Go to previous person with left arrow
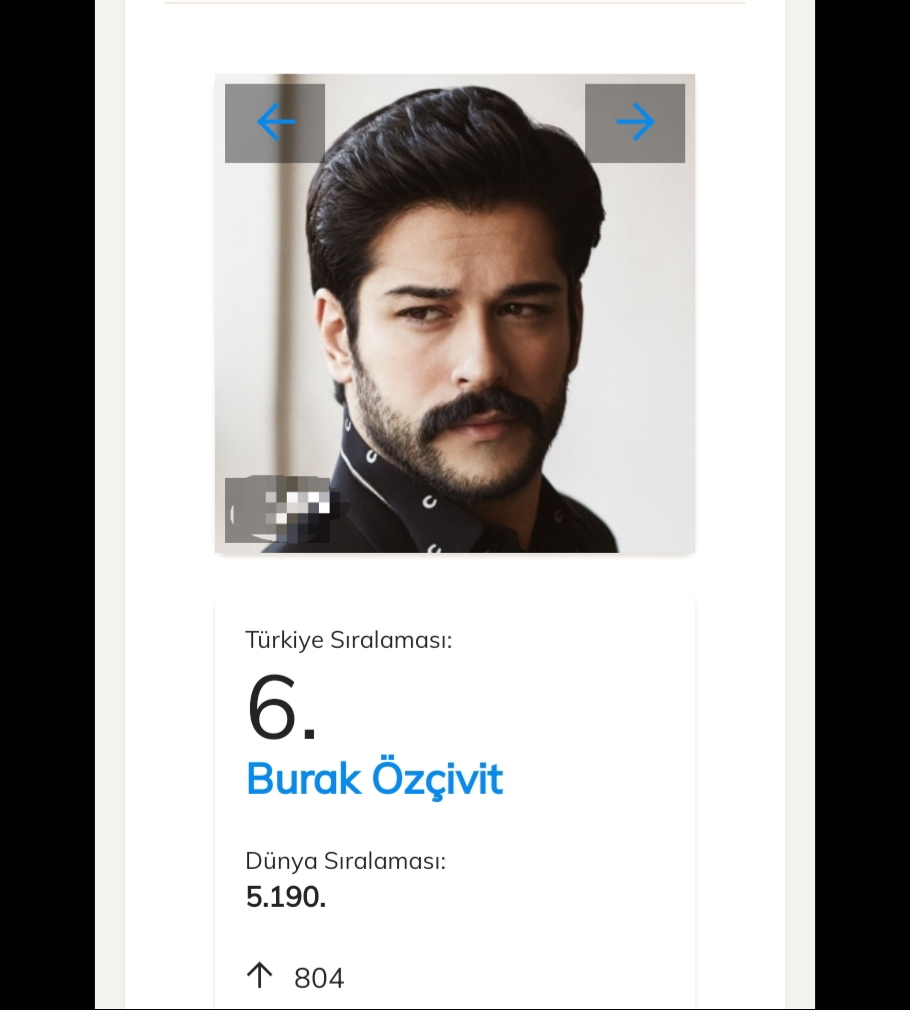Screen dimensions: 910x1010 coord(274,123)
